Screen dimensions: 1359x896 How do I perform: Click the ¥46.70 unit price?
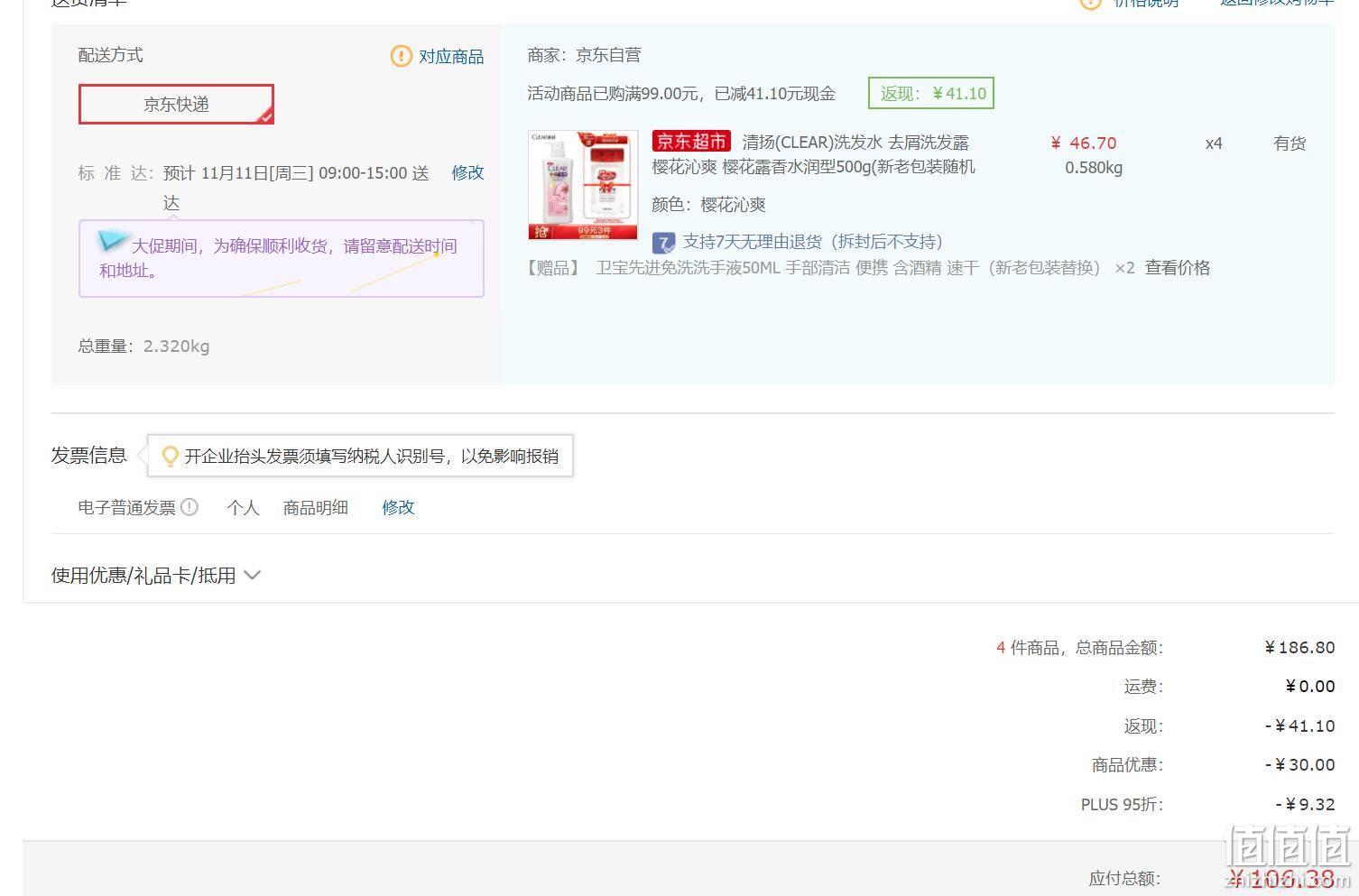[x=1084, y=143]
